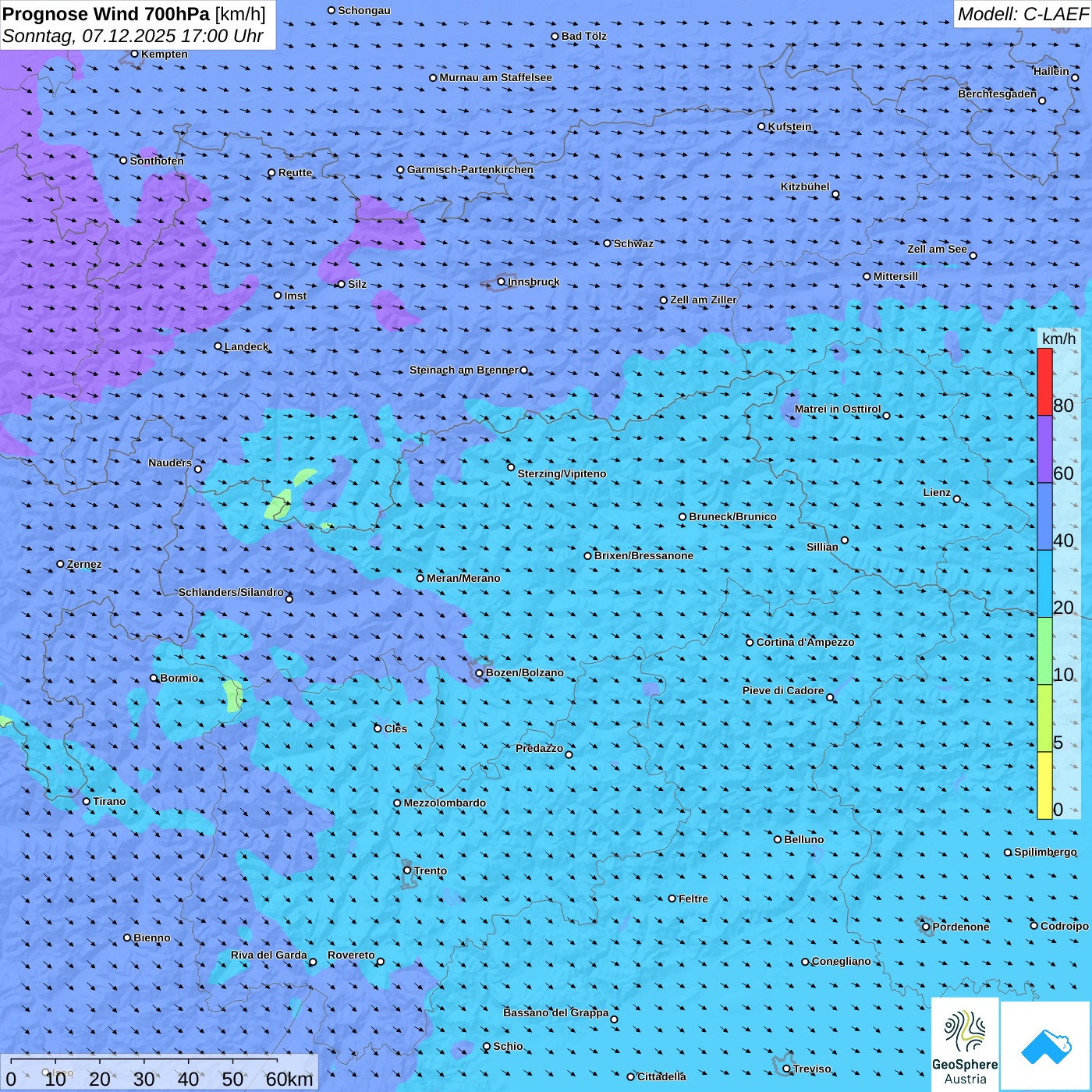The height and width of the screenshot is (1092, 1092).
Task: Click the cyan 20-40 km/h legend swatch
Action: click(x=1044, y=584)
